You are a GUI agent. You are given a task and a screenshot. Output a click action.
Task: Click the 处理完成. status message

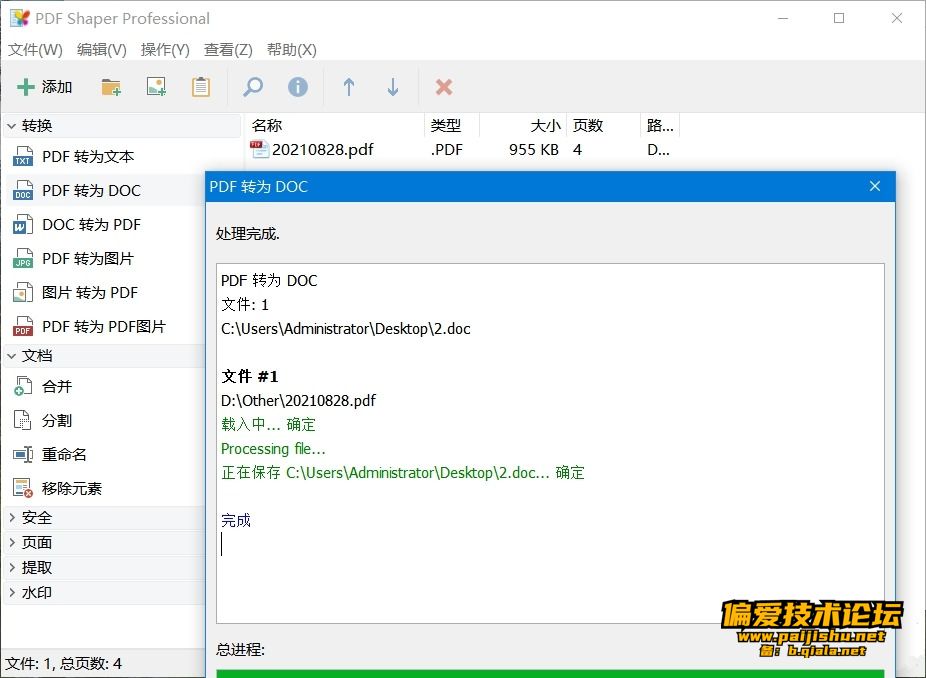point(248,234)
